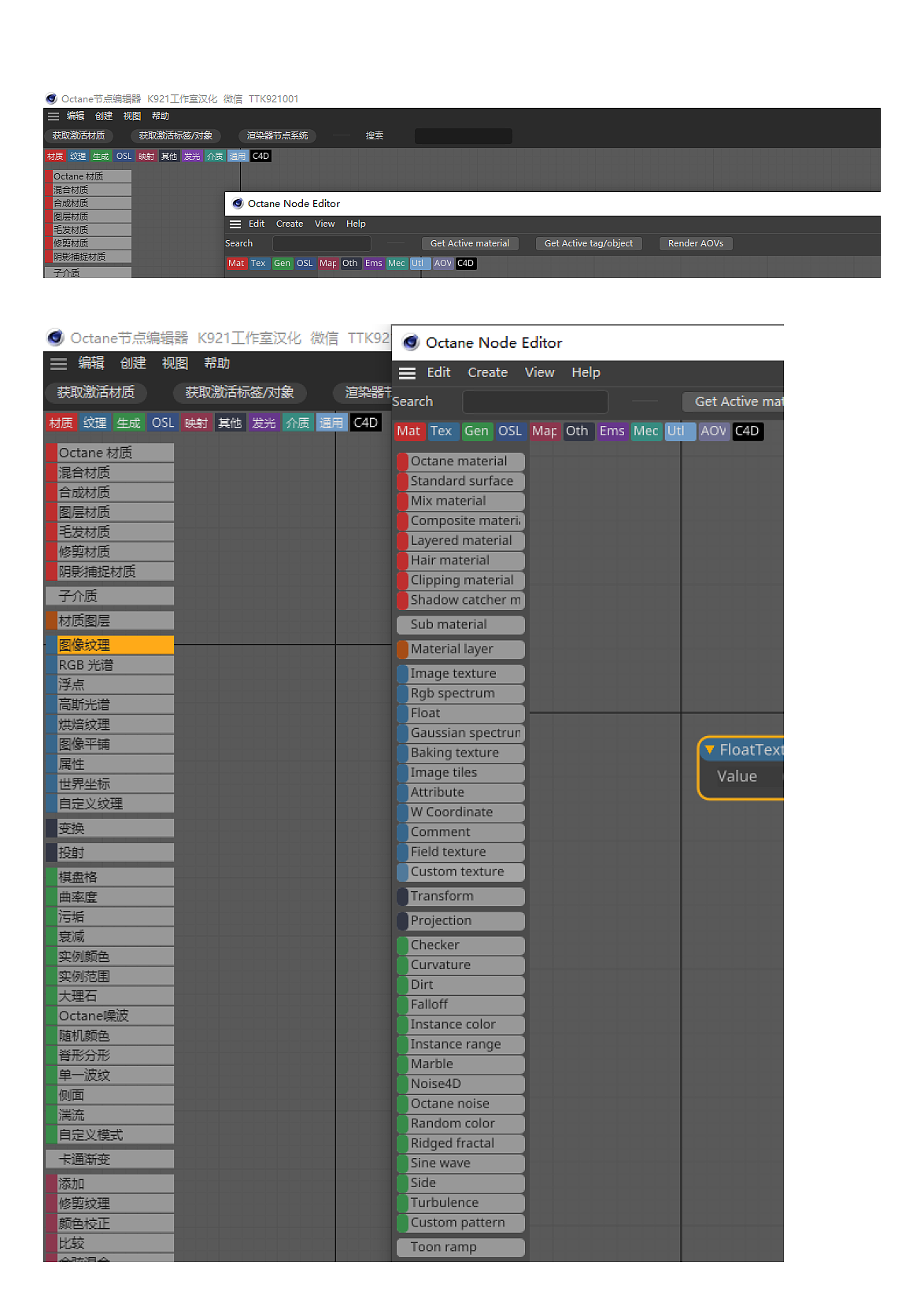Toggle the Map filter tab in large editor

pos(545,431)
